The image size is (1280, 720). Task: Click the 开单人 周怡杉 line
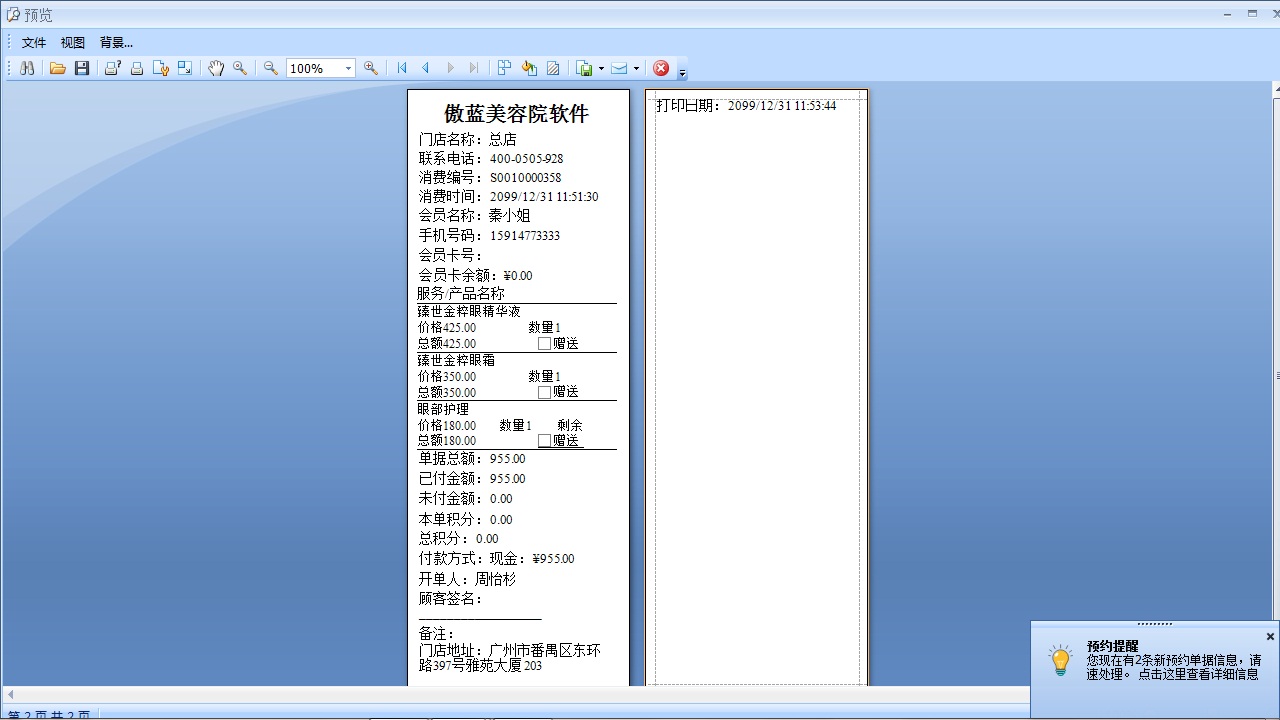click(x=467, y=579)
